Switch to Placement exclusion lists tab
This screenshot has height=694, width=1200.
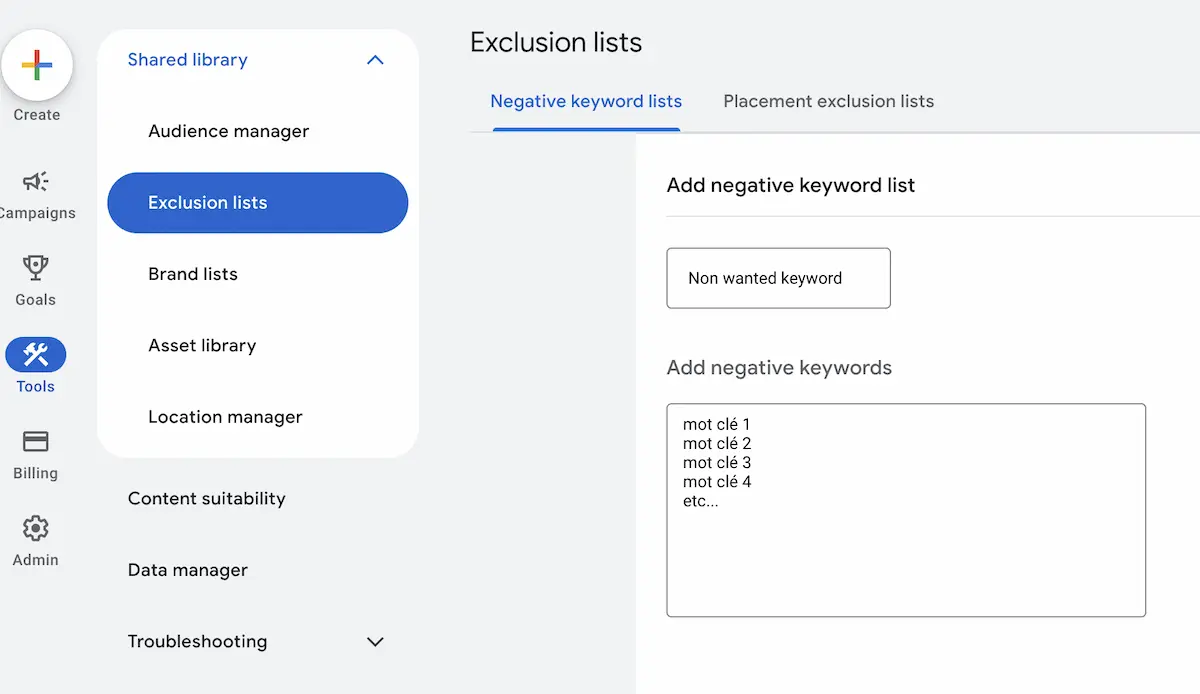click(829, 101)
